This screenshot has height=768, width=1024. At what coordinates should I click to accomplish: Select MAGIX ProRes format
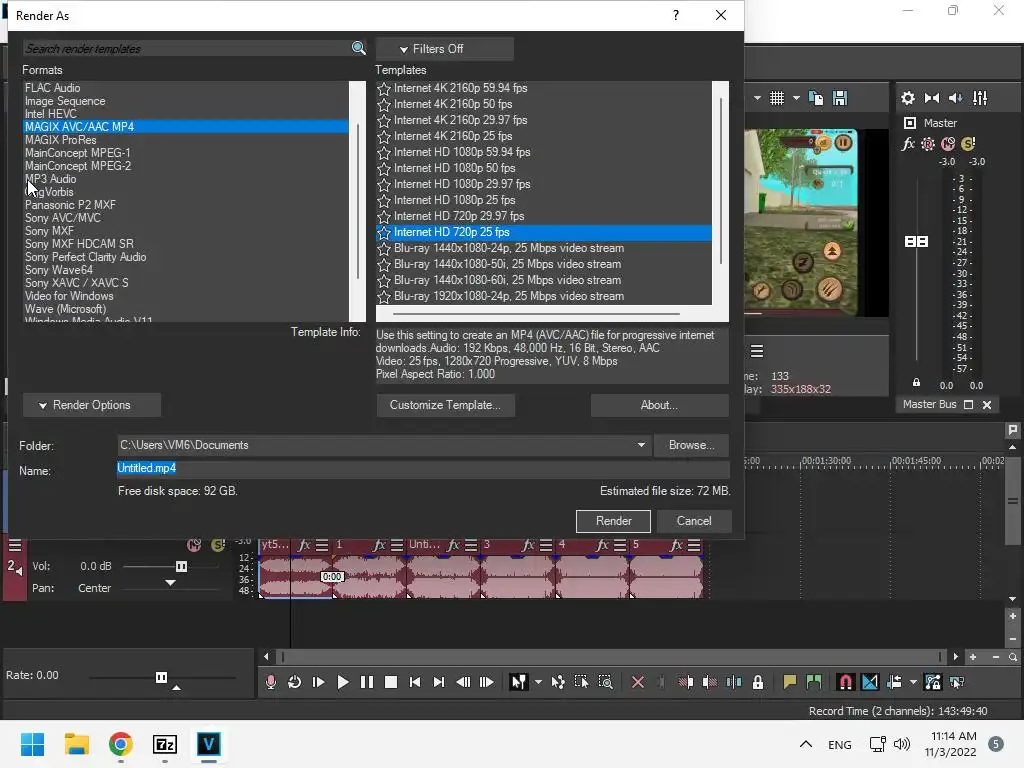point(61,140)
